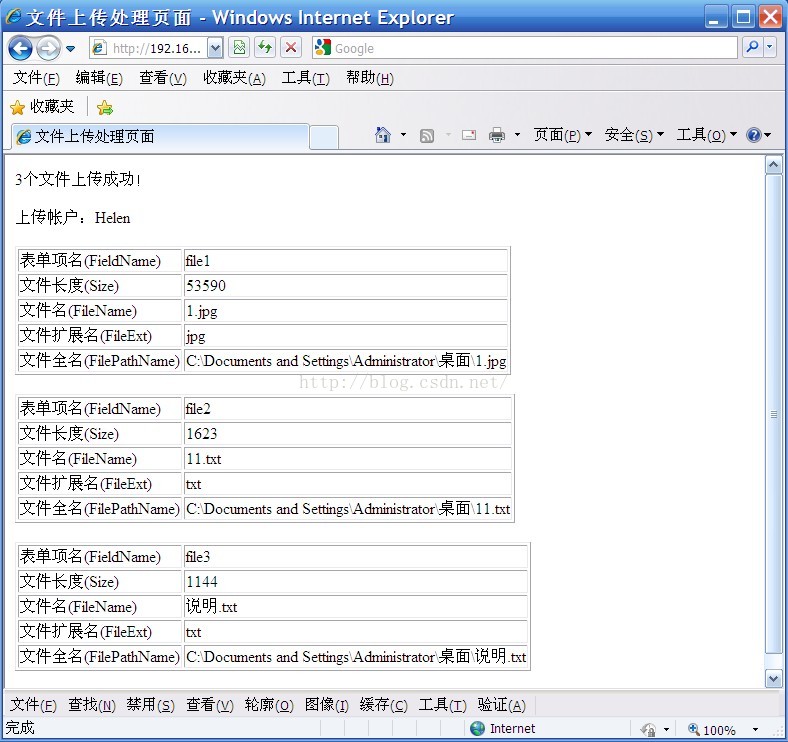This screenshot has height=742, width=788.
Task: Click the Forward navigation arrow
Action: pos(49,49)
